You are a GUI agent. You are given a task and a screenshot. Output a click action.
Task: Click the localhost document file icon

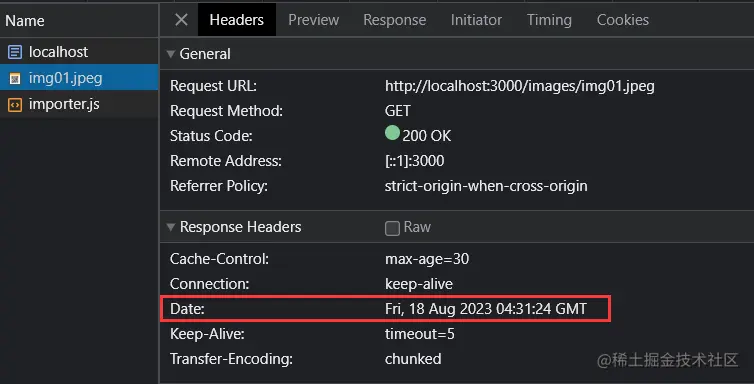[x=15, y=52]
